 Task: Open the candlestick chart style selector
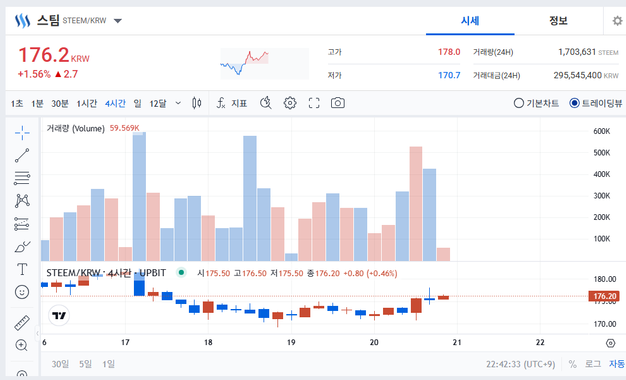tap(196, 103)
